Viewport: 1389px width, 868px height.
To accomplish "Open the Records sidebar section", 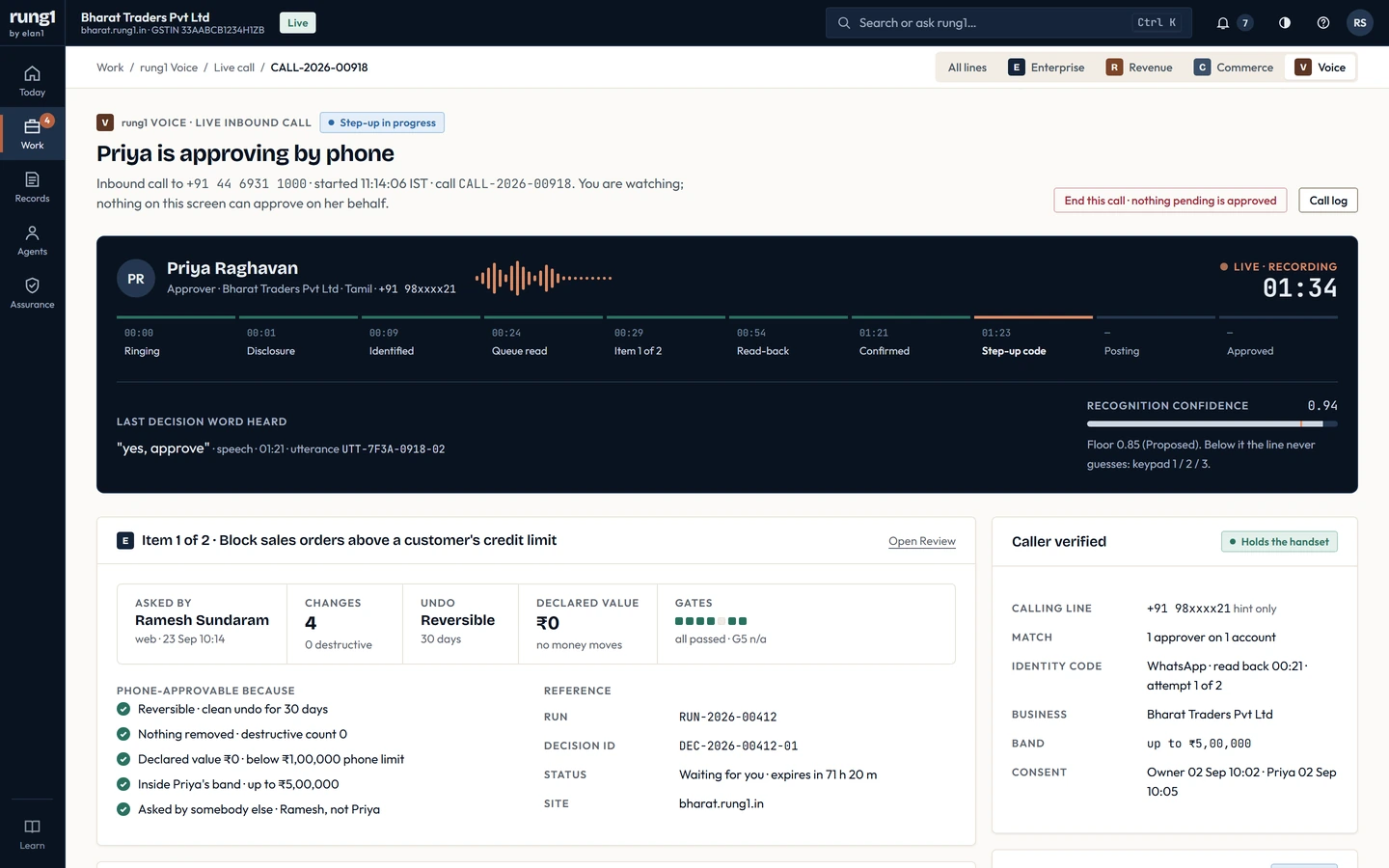I will [x=32, y=187].
